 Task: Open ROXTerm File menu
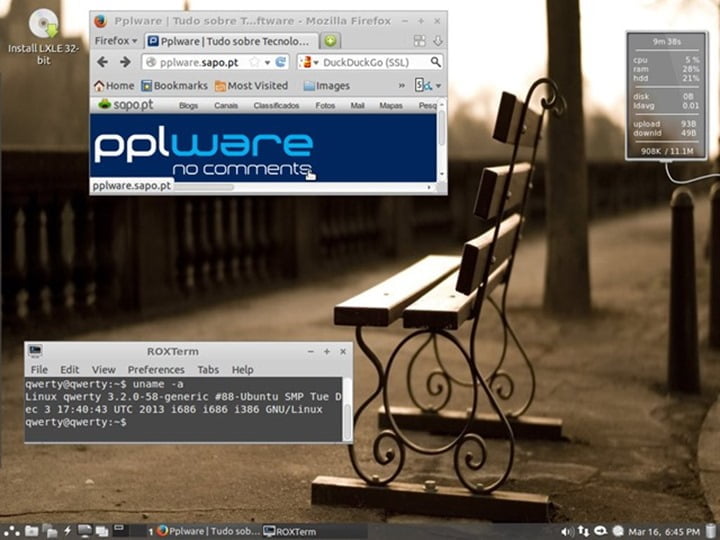(39, 370)
